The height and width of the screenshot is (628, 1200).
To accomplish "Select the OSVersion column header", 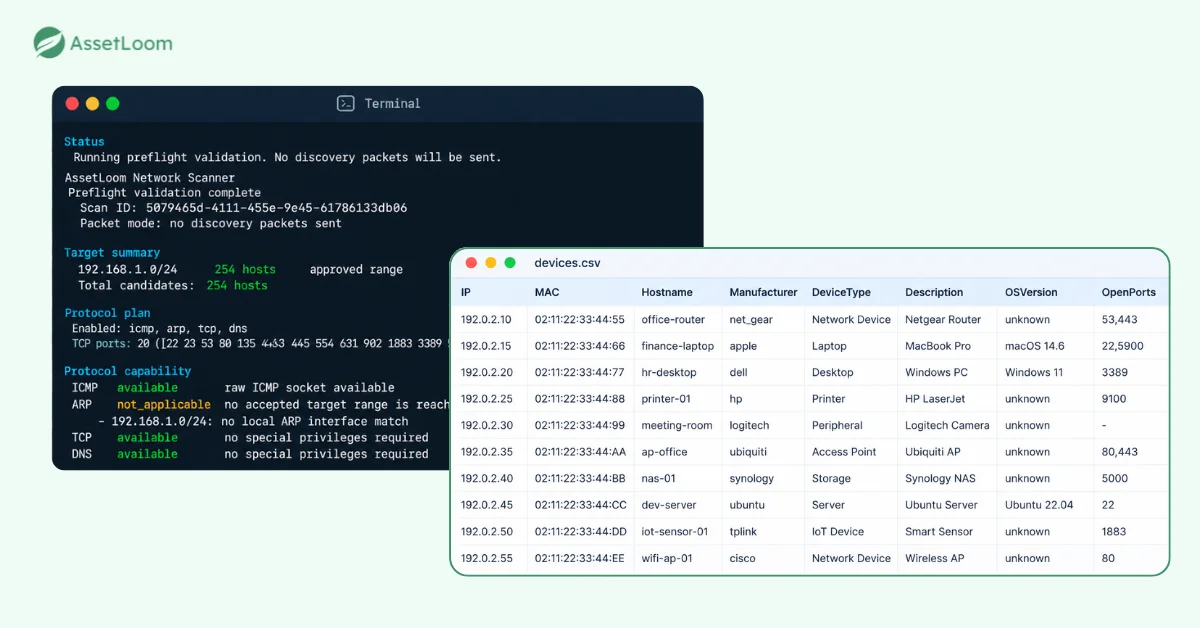I will pos(1031,293).
